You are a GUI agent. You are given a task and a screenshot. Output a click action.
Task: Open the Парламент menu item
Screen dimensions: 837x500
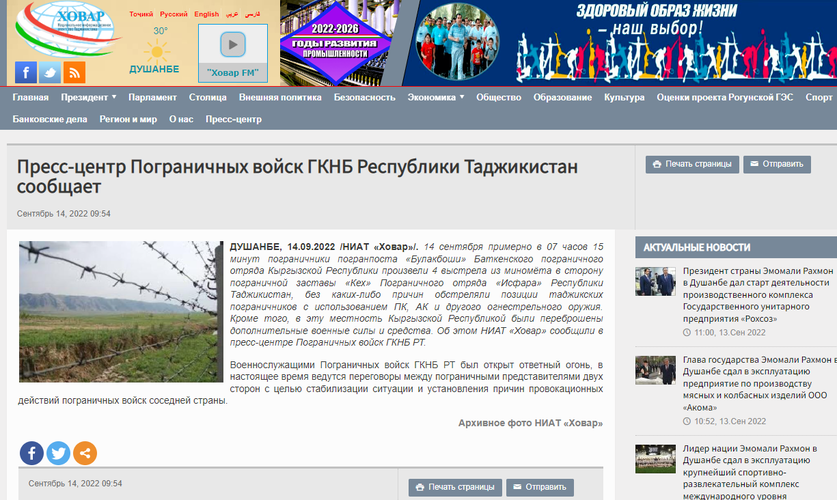point(152,98)
